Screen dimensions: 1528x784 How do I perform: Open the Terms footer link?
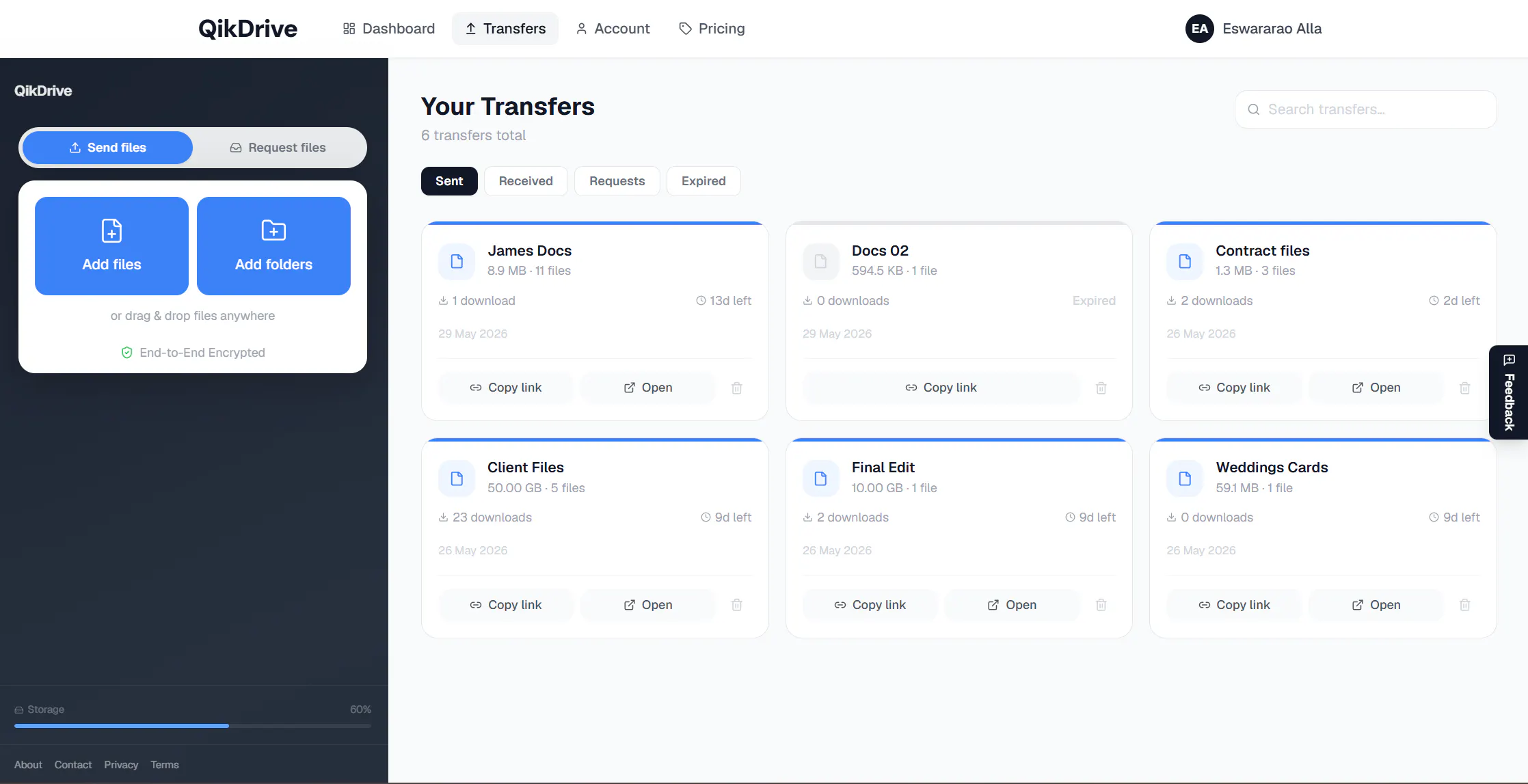165,765
